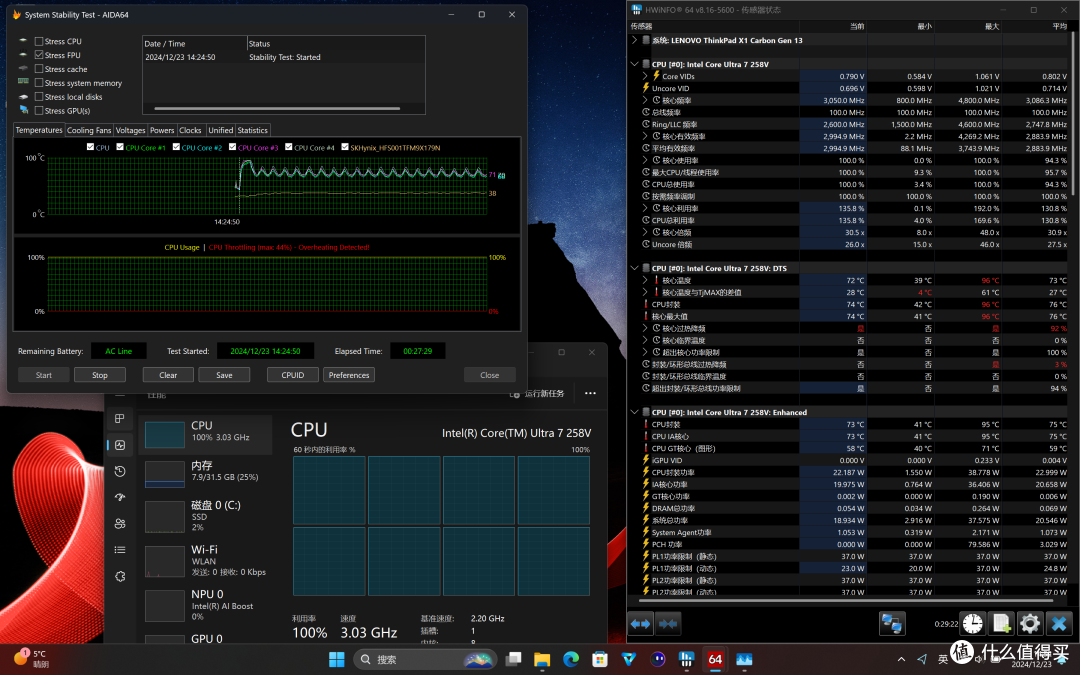This screenshot has width=1080, height=675.
Task: Click AIDA64 icon in the Windows taskbar
Action: [x=715, y=660]
